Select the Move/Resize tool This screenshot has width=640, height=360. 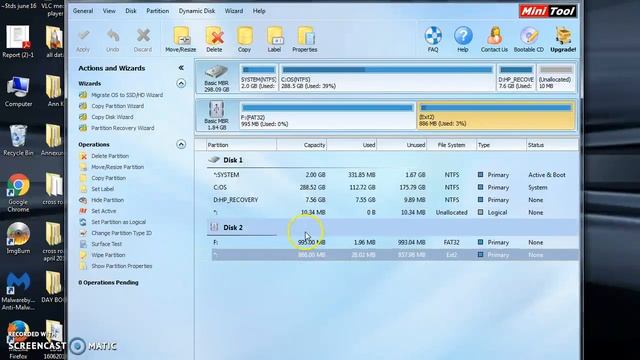pyautogui.click(x=181, y=40)
